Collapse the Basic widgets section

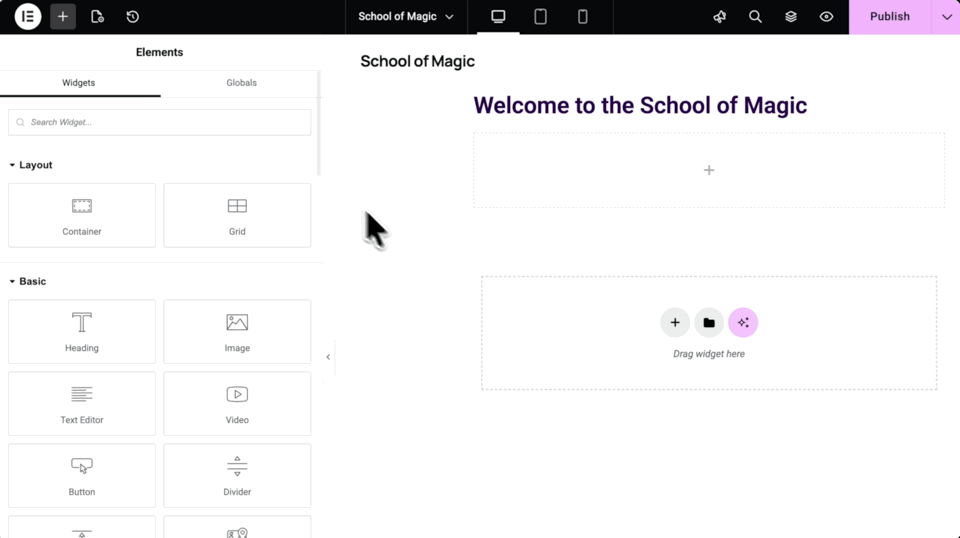point(27,281)
